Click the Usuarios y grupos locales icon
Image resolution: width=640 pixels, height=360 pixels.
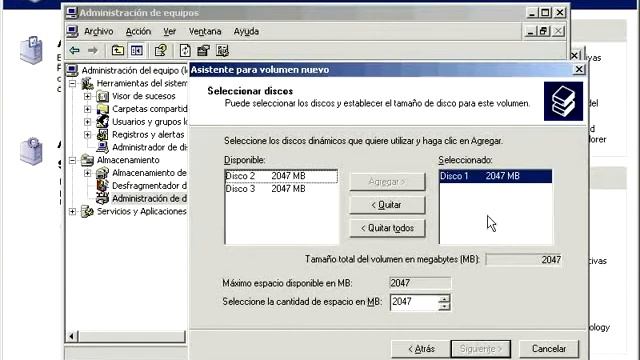click(x=102, y=122)
